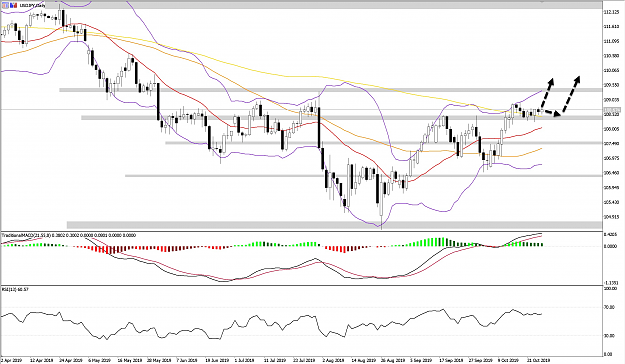The width and height of the screenshot is (625, 364).
Task: Click the 70.00 RSI scale value
Action: [609, 307]
